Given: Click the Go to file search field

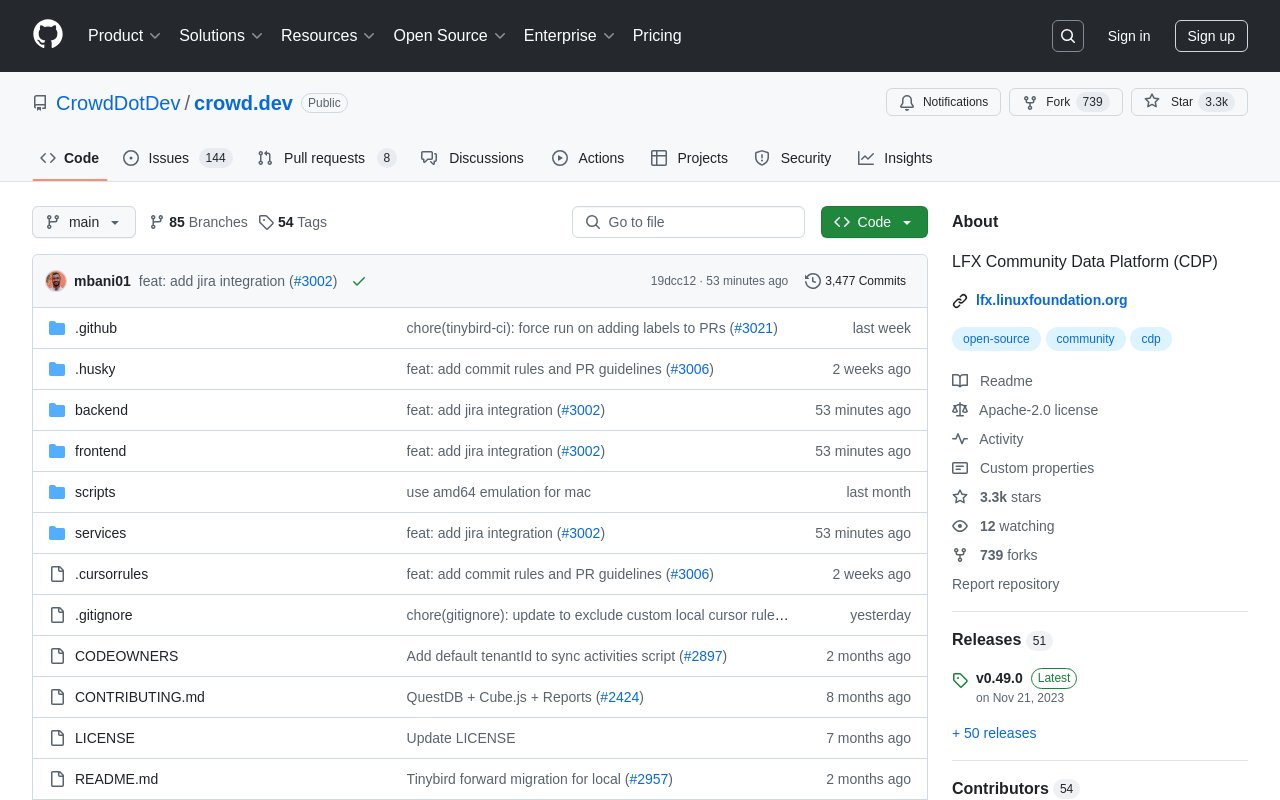Looking at the screenshot, I should click(x=688, y=222).
